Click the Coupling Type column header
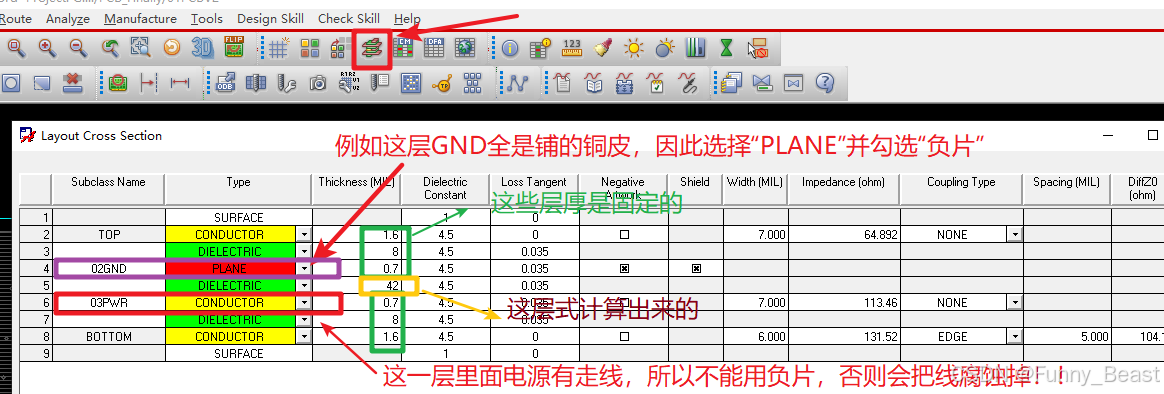The height and width of the screenshot is (394, 1164). click(x=961, y=189)
